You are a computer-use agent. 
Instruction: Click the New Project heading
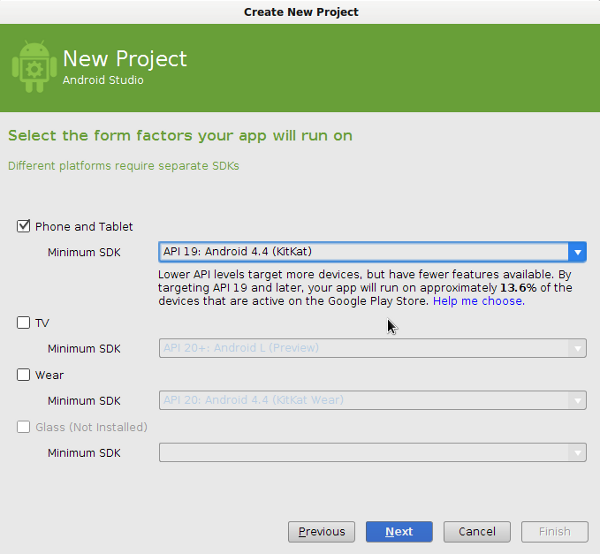tap(125, 59)
